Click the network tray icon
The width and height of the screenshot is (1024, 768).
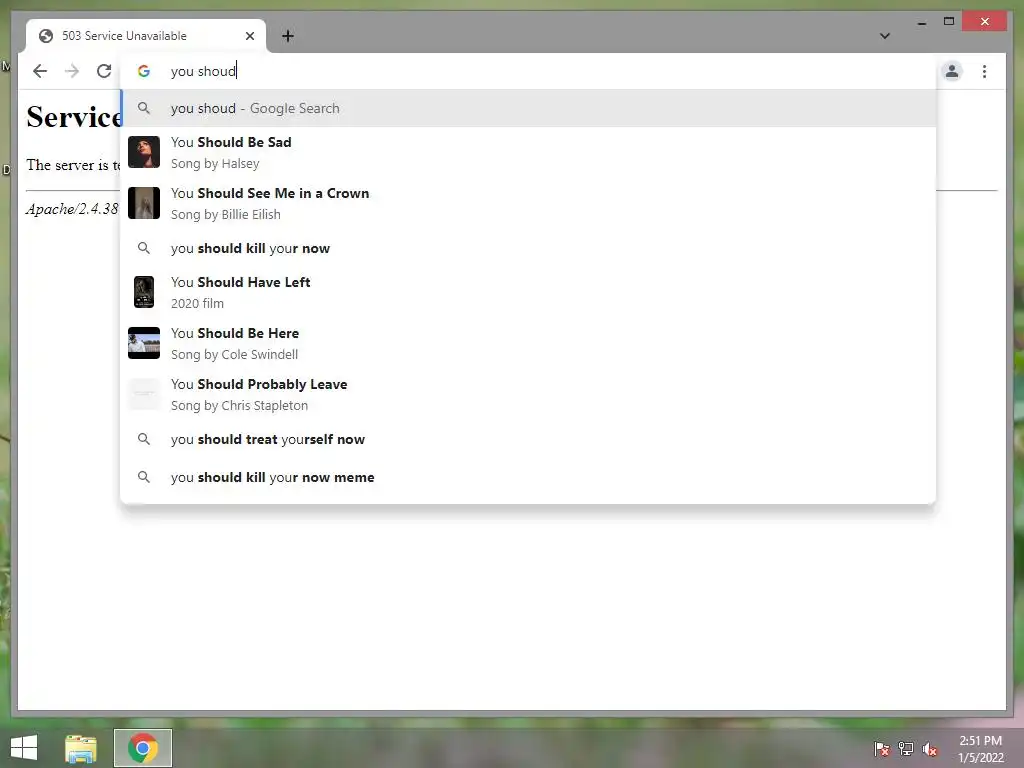click(x=906, y=748)
